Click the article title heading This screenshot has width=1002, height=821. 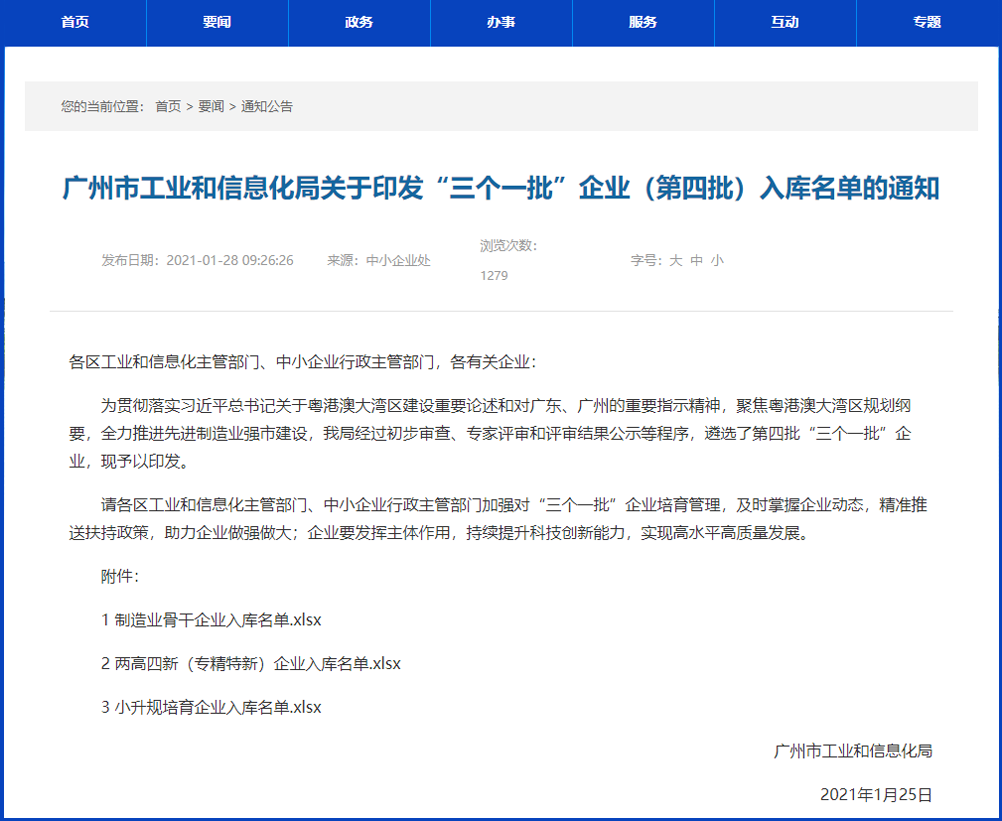click(x=501, y=188)
